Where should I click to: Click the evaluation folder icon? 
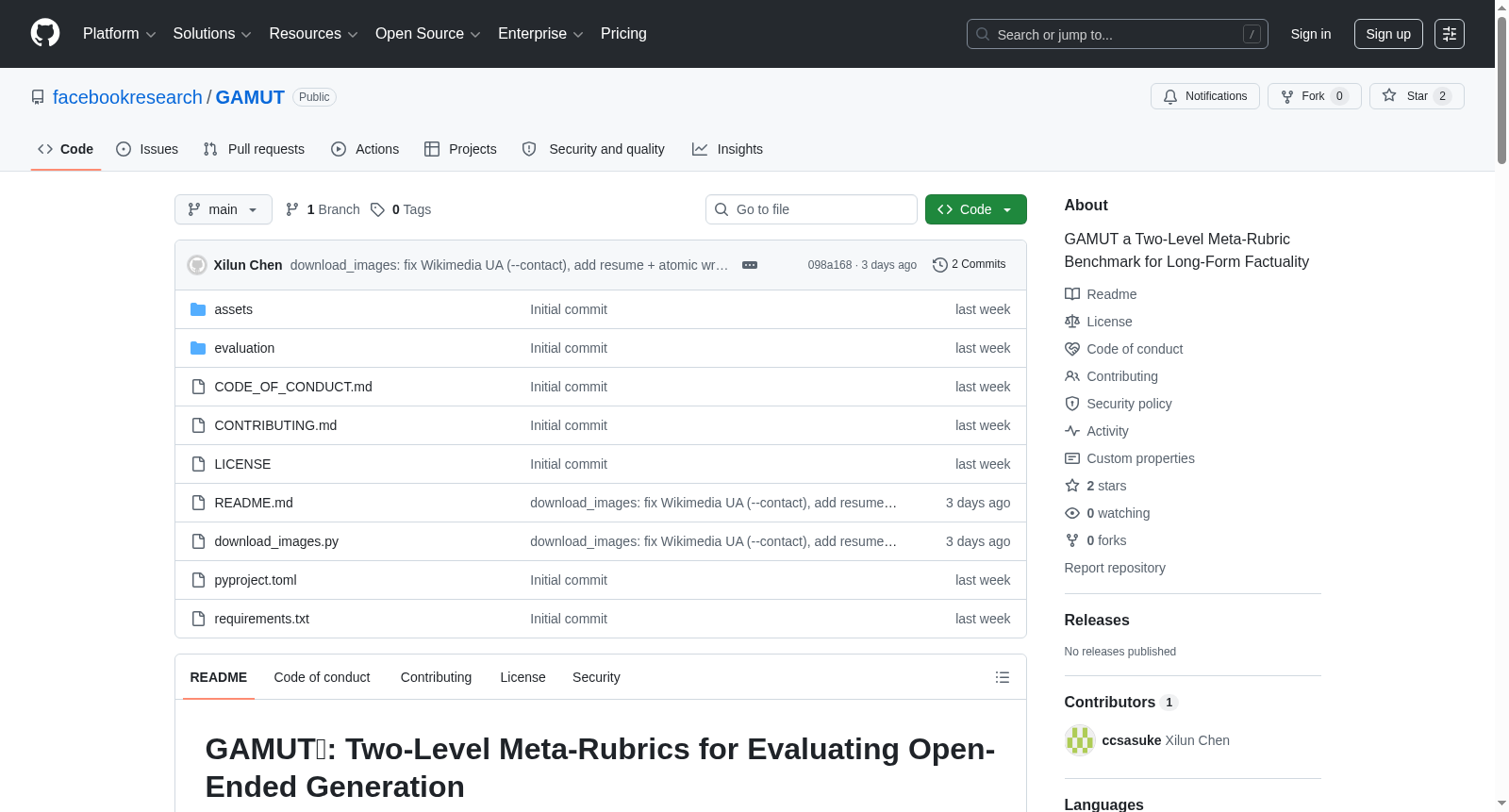198,348
